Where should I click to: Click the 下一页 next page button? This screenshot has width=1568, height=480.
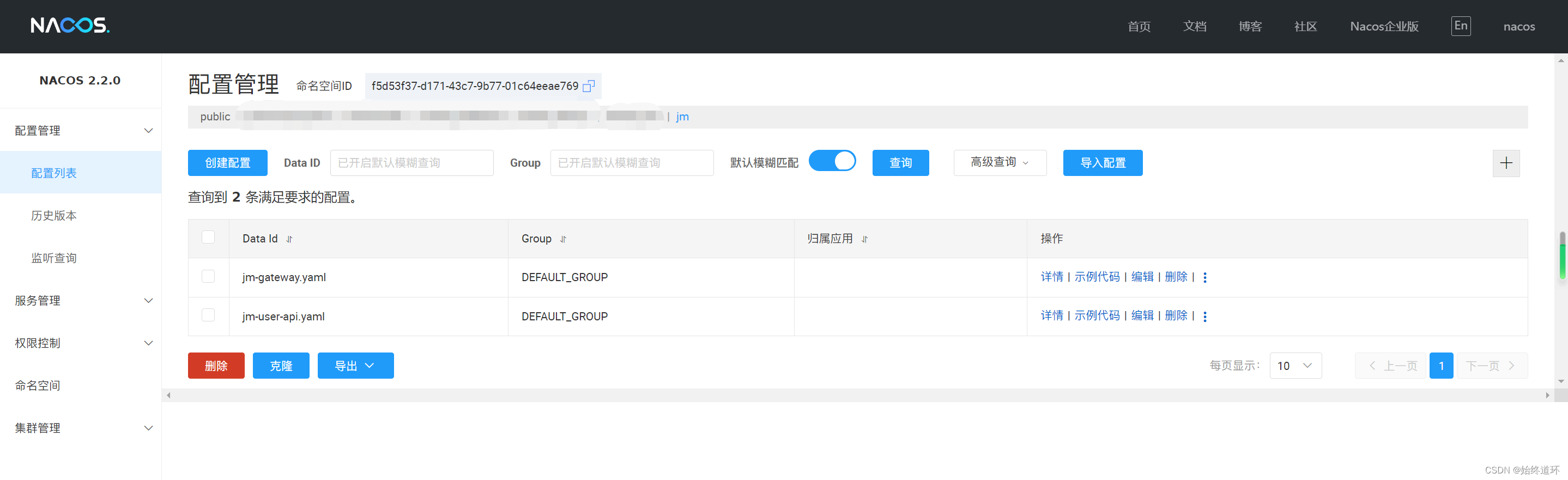pos(1492,366)
